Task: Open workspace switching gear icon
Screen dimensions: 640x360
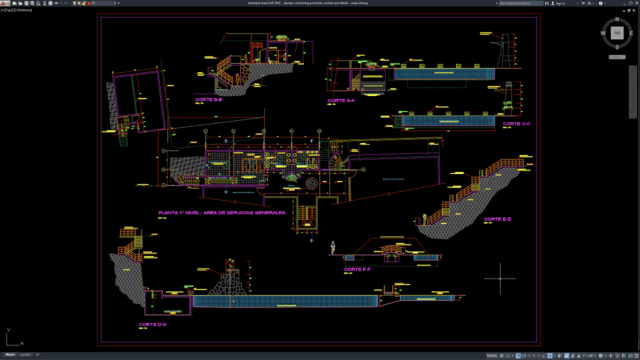Action: point(600,356)
